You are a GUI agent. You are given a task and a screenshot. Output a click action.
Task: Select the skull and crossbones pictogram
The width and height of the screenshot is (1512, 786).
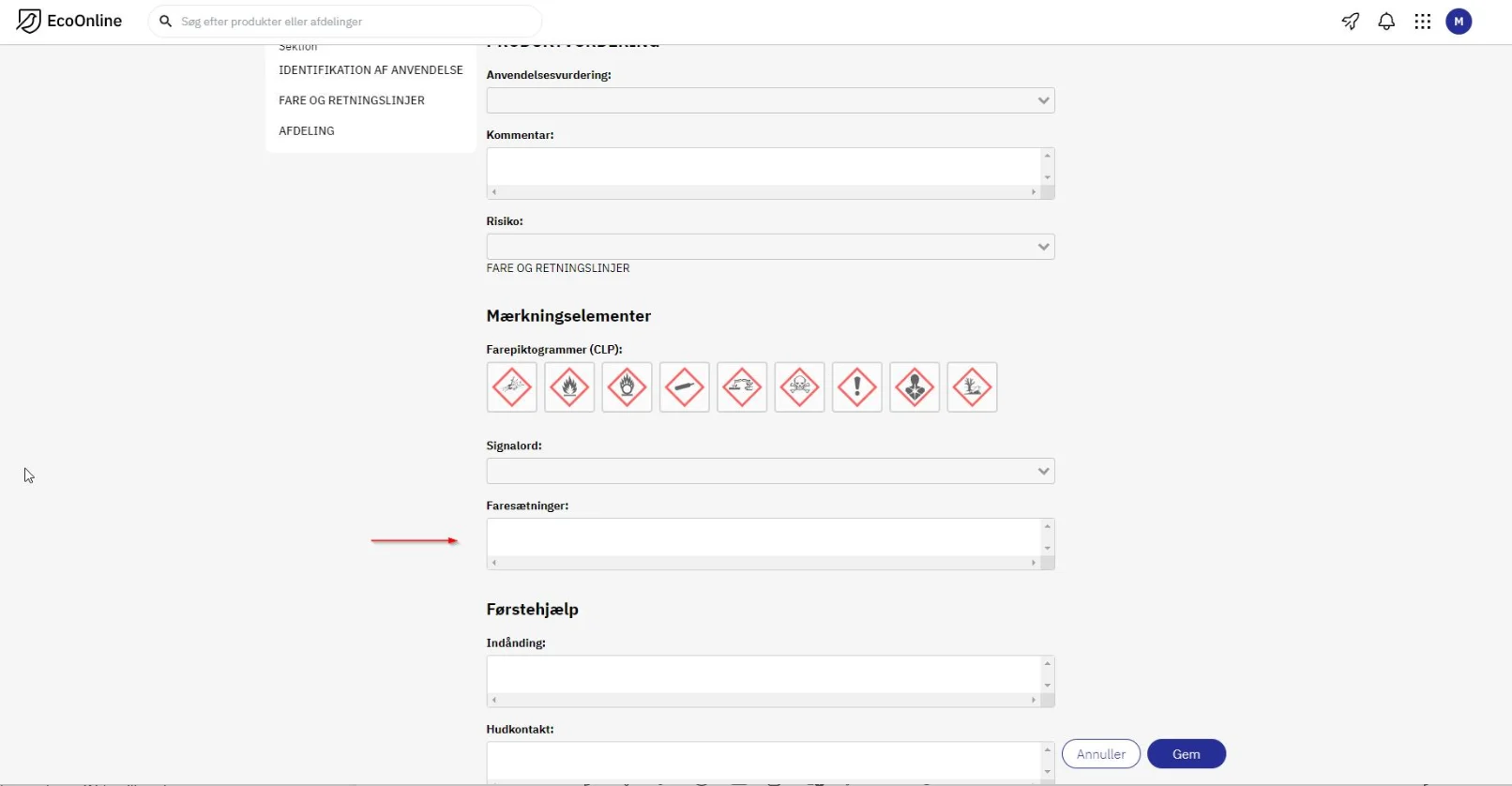tap(799, 387)
